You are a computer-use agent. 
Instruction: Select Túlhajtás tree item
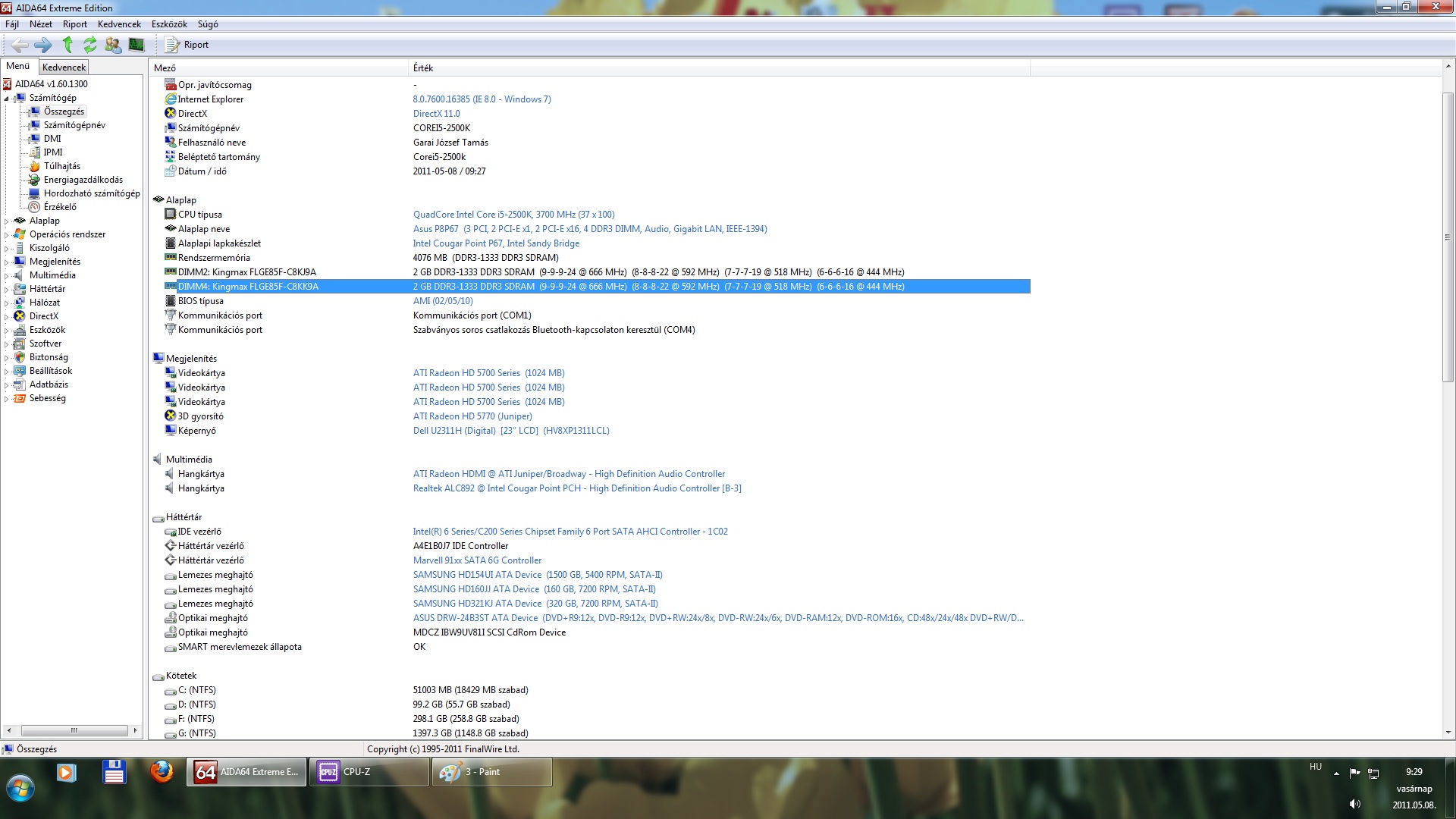point(61,166)
